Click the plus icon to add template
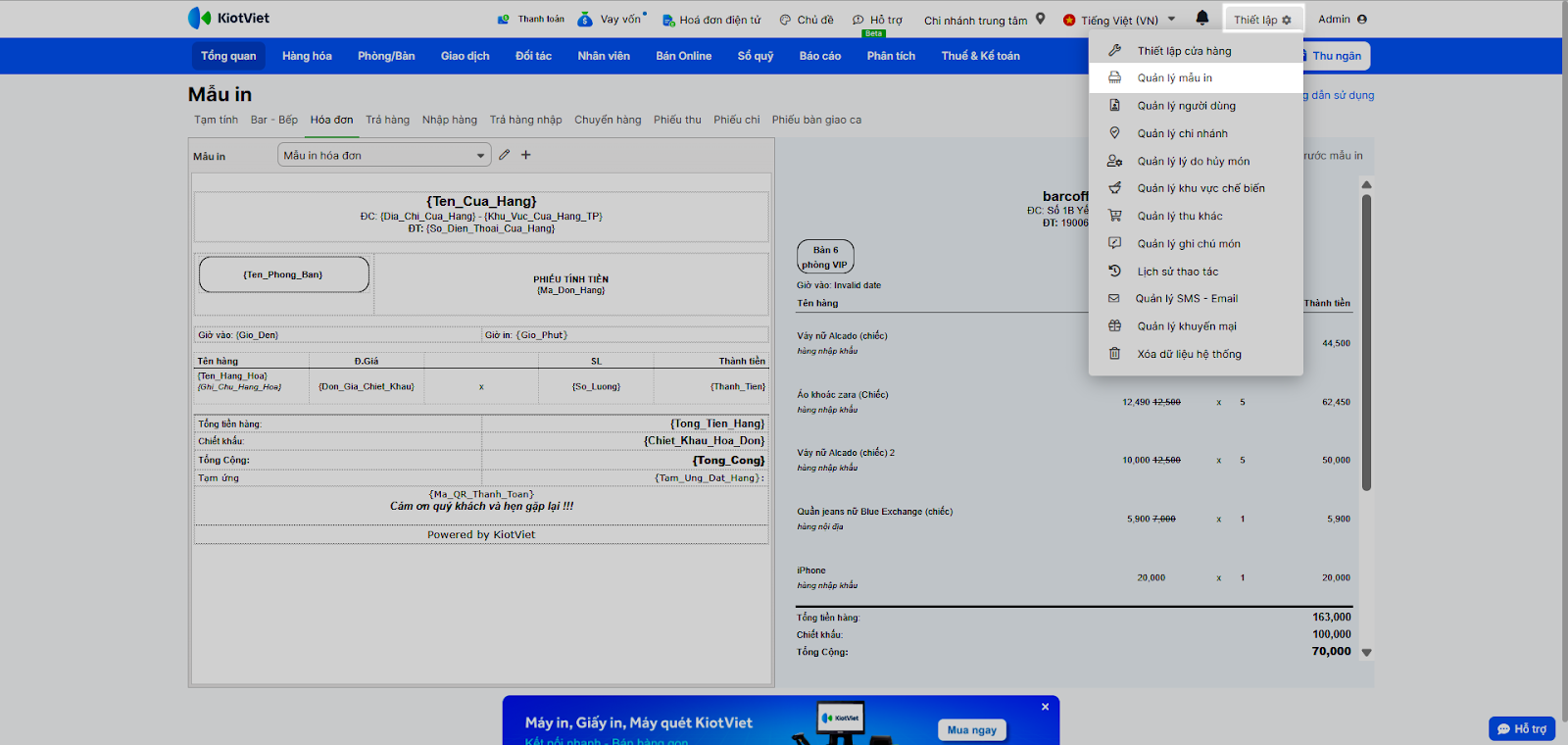Screen dimensions: 1568x745 coord(526,155)
